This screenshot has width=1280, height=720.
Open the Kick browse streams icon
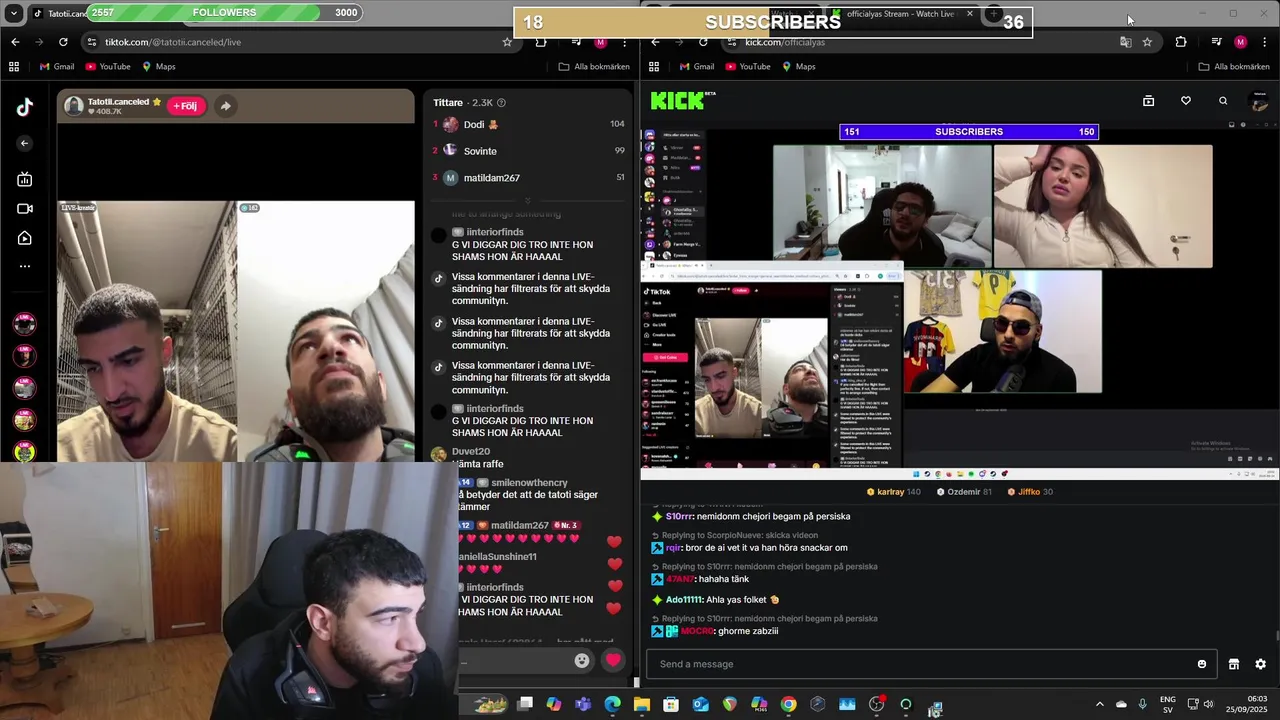click(1148, 101)
